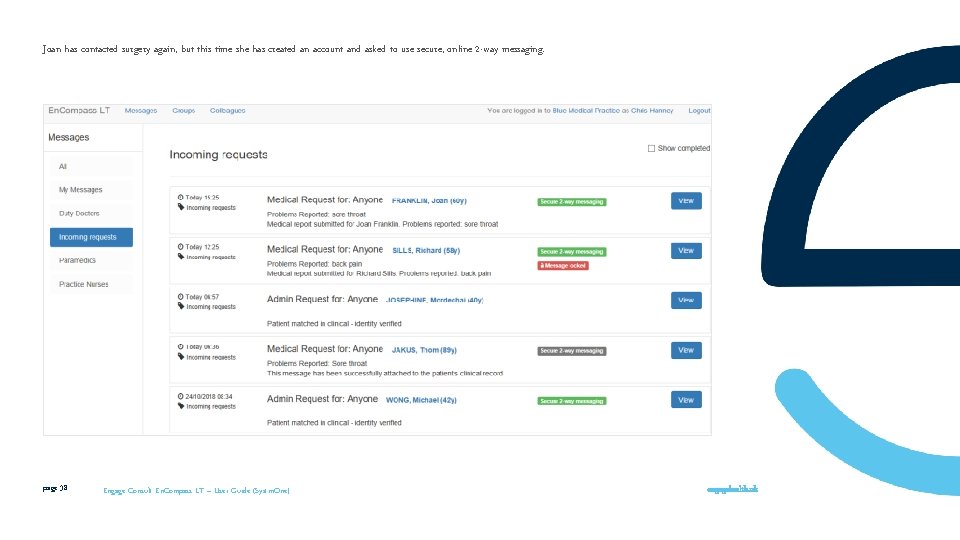This screenshot has height=540, width=960.
Task: Click the clock icon in the Jakus row
Action: click(x=181, y=347)
